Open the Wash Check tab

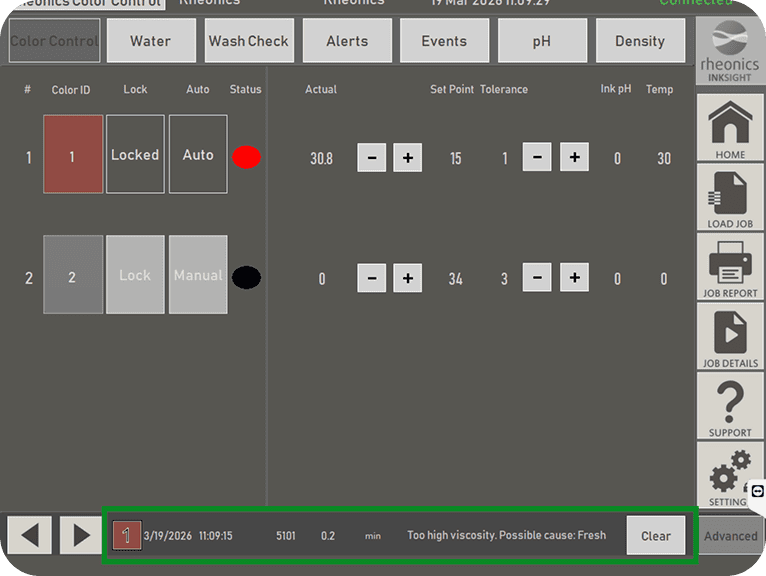[248, 41]
